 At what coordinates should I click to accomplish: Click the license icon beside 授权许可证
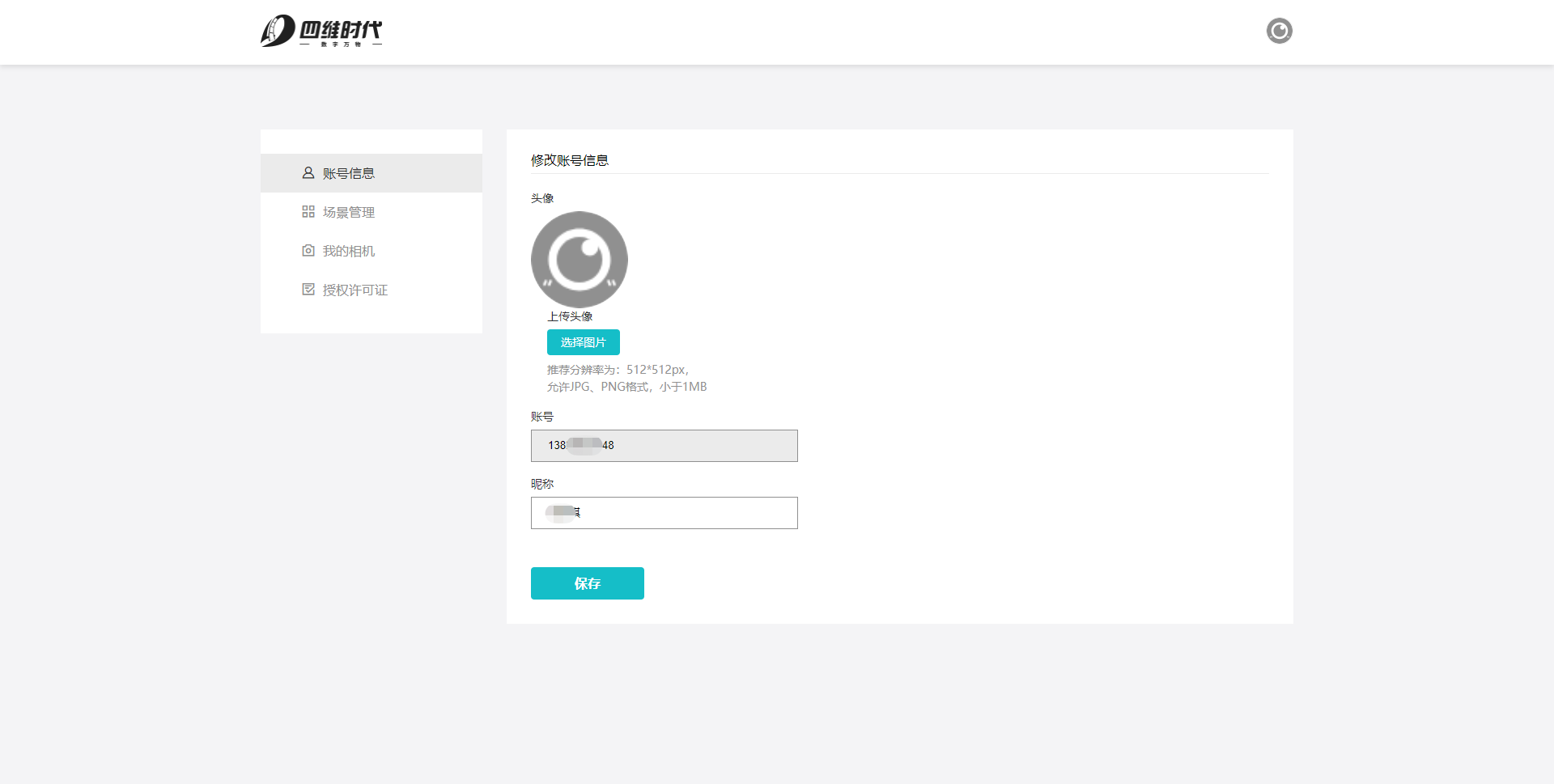point(308,290)
